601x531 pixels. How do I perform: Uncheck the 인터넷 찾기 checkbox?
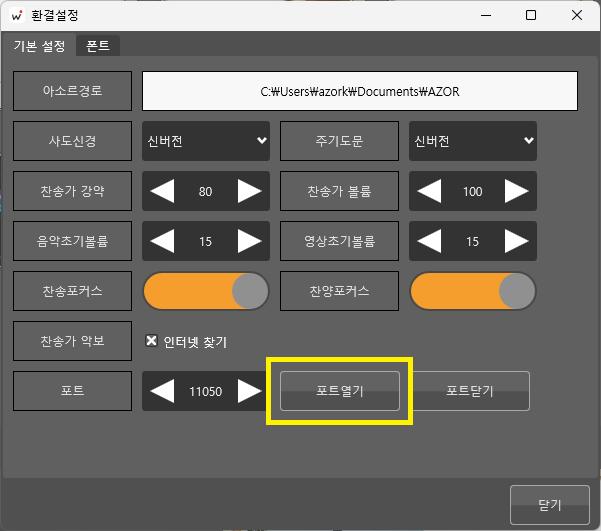pos(152,341)
